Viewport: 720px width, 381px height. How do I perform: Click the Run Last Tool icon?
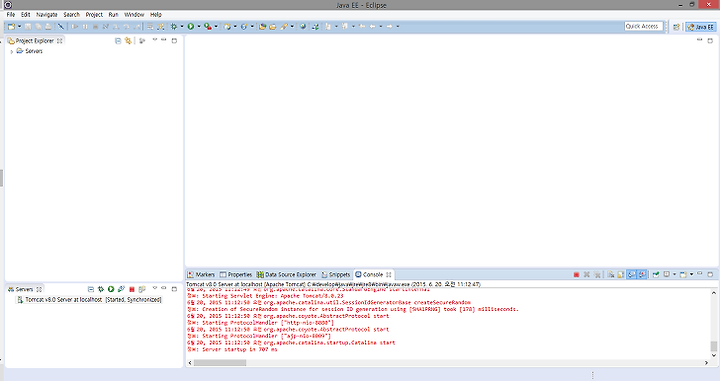[208, 27]
